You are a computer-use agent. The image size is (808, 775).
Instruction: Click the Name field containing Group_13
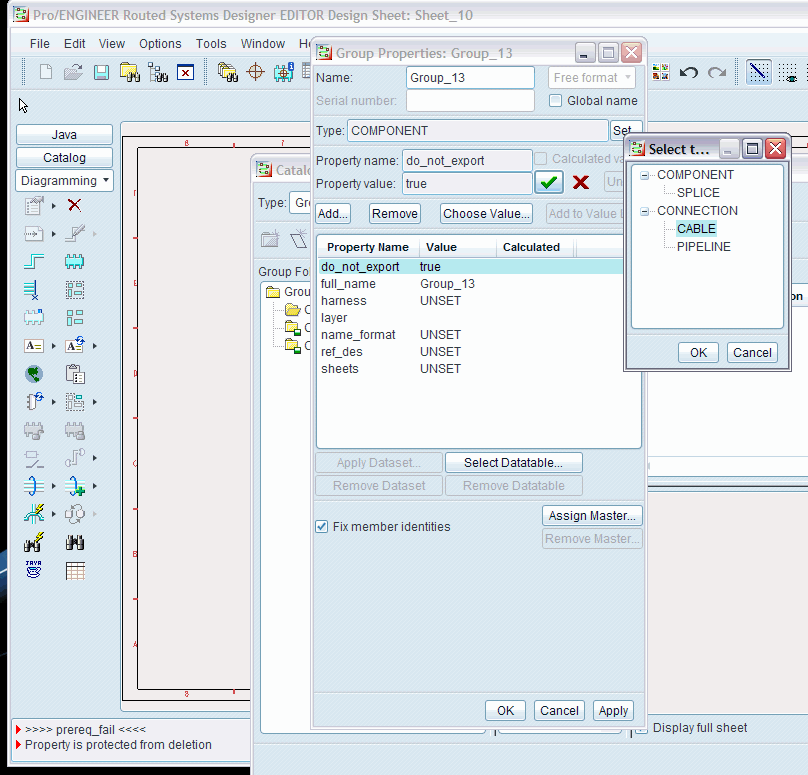pos(470,78)
